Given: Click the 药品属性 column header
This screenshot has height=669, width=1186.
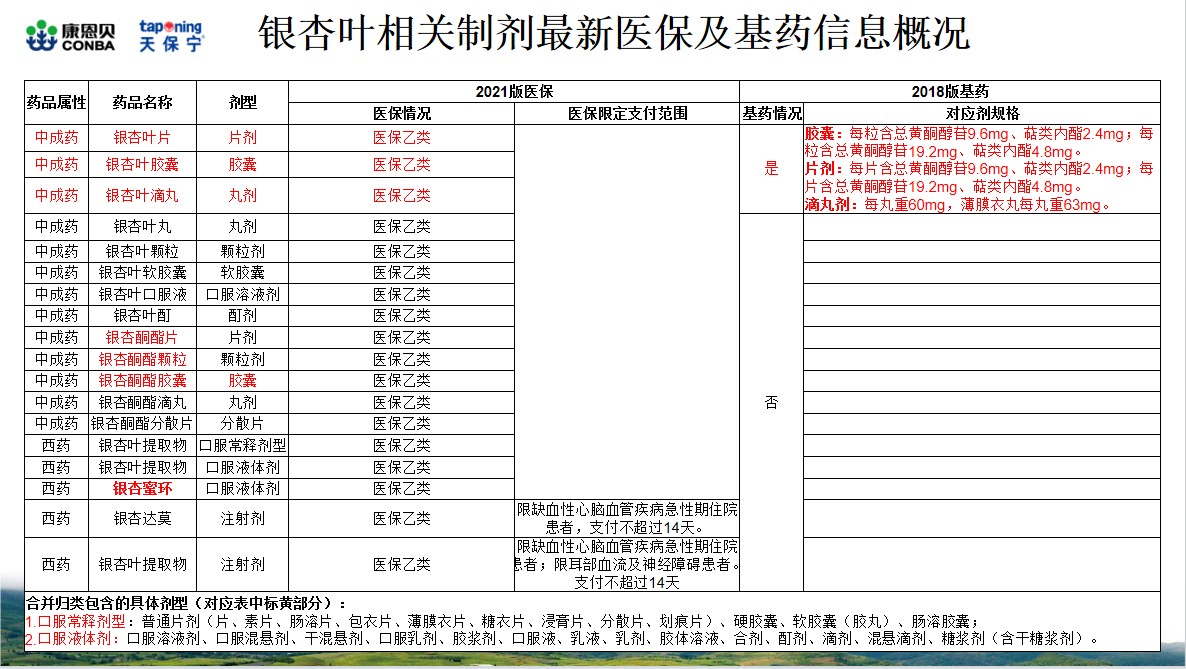Looking at the screenshot, I should point(57,102).
